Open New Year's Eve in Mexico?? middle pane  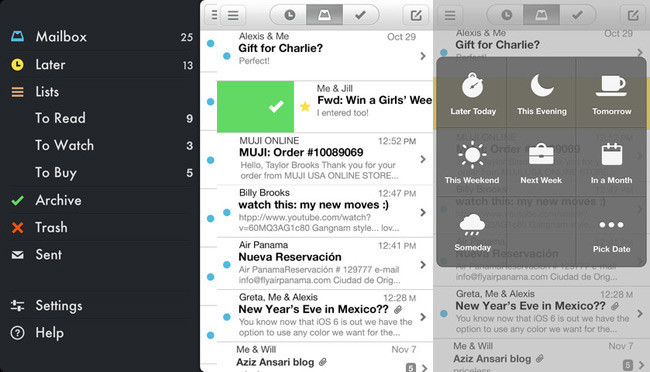[325, 316]
